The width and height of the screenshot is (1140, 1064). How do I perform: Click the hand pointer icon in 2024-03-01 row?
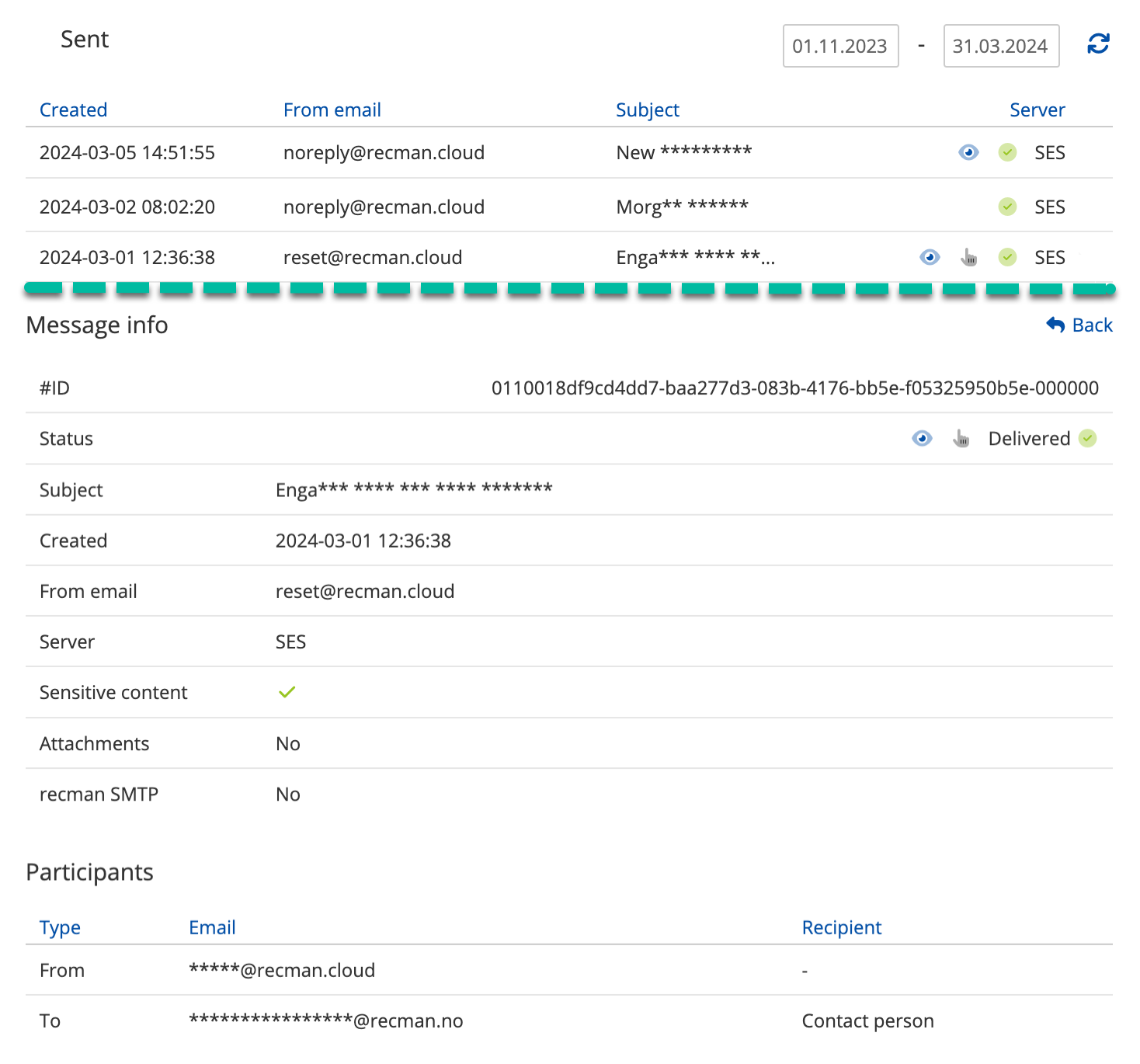[x=968, y=257]
